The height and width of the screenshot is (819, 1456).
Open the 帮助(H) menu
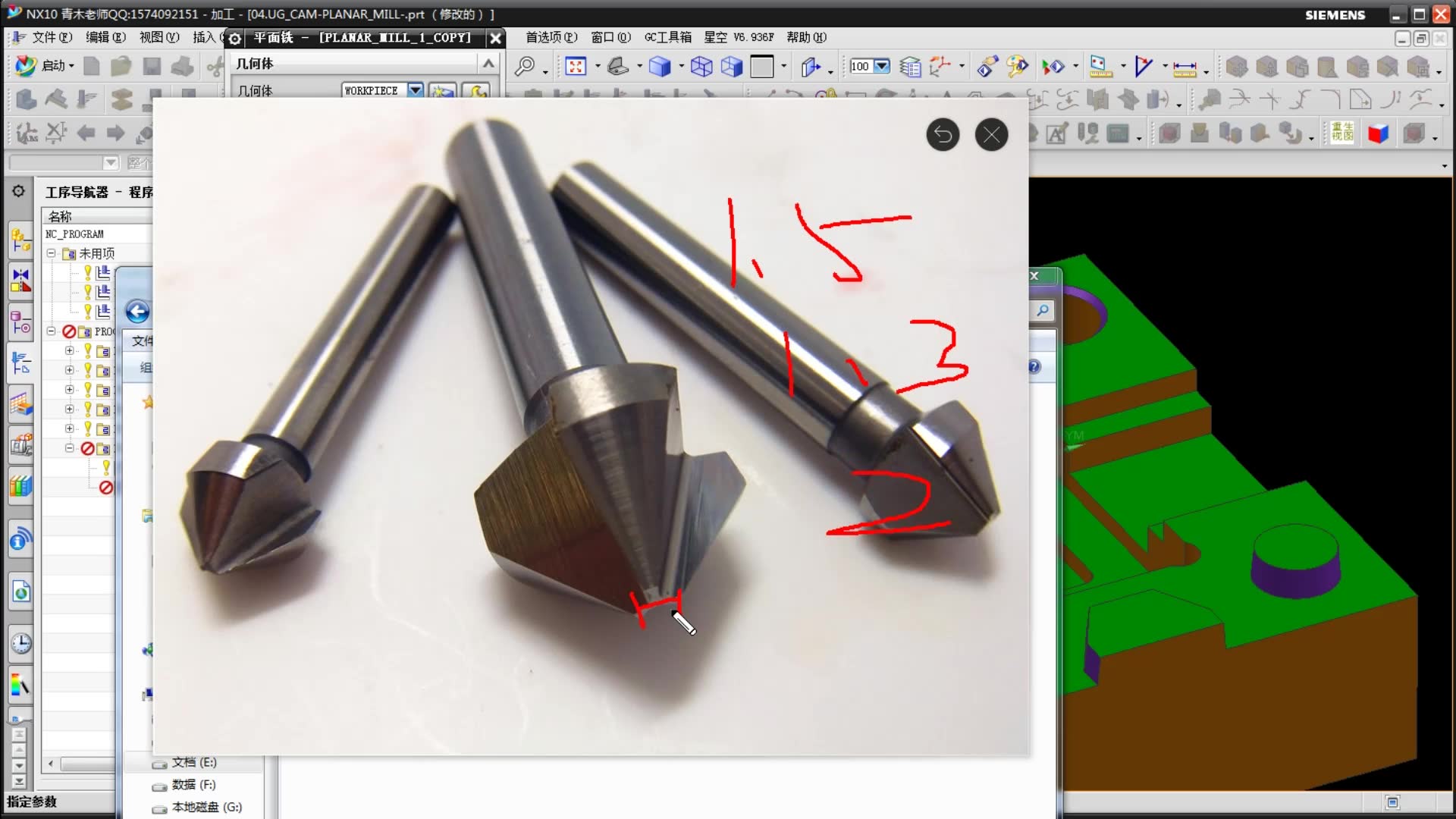coord(805,37)
